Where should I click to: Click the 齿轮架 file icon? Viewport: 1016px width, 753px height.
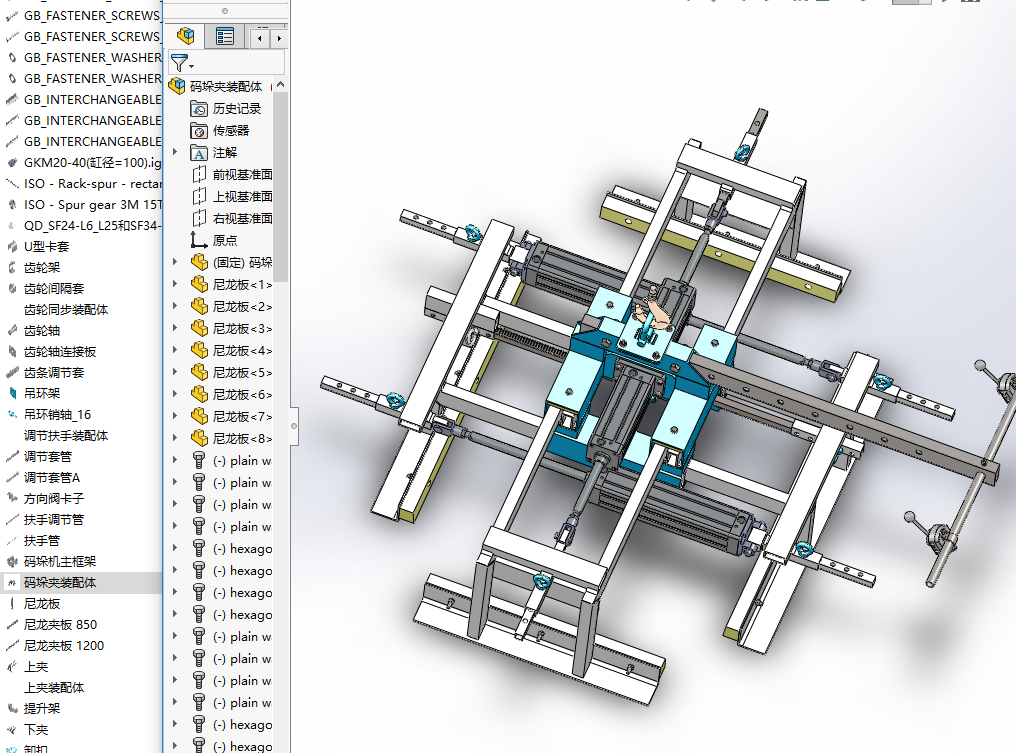[12, 267]
